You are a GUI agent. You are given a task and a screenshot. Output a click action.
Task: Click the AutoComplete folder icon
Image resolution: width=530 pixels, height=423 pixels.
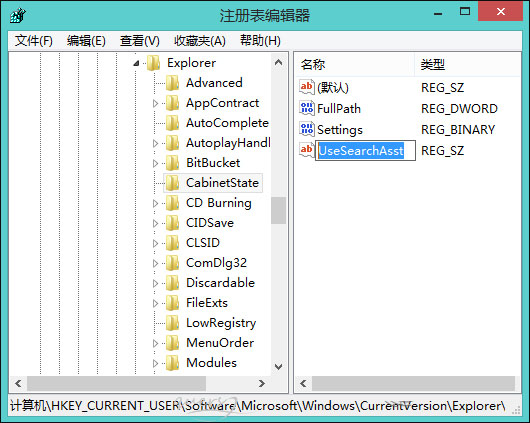(172, 123)
